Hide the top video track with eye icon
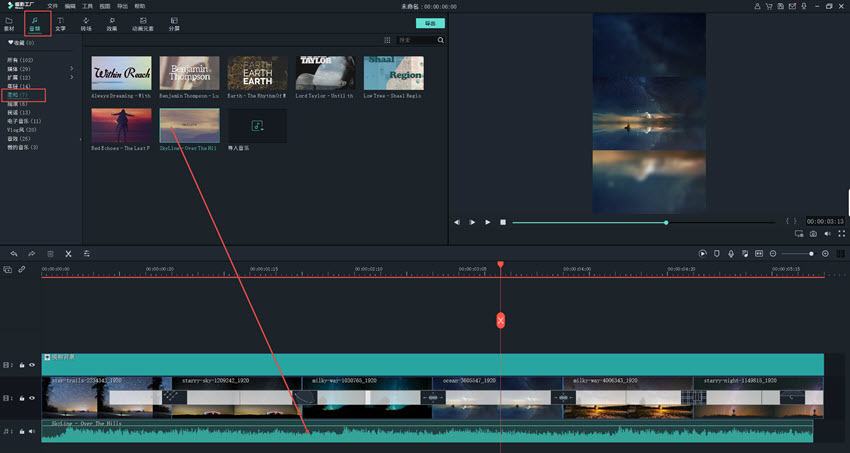The width and height of the screenshot is (850, 453). coord(32,365)
